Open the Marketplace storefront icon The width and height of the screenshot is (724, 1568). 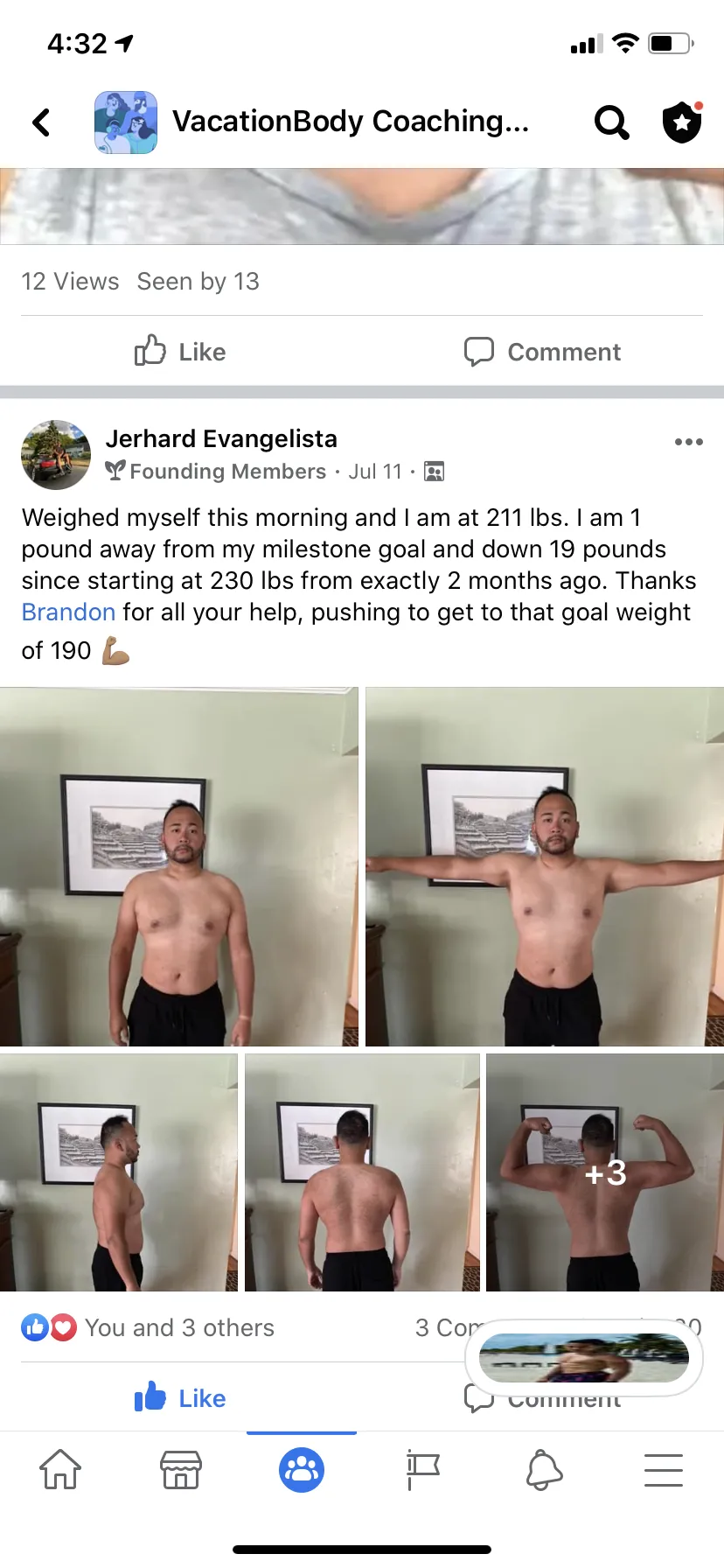click(x=181, y=1469)
